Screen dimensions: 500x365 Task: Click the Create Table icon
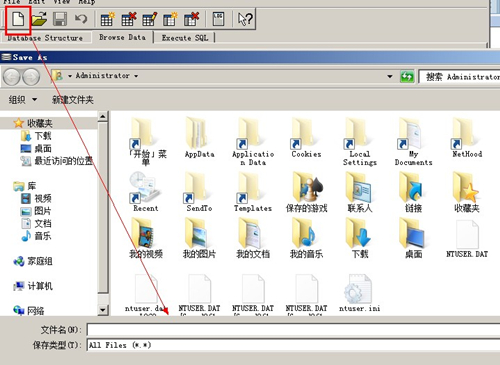108,19
